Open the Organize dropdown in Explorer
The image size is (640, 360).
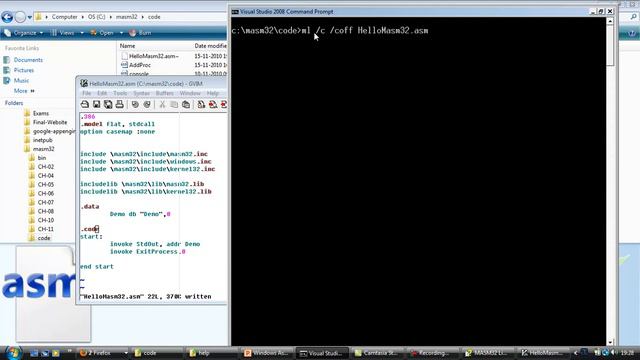click(23, 33)
